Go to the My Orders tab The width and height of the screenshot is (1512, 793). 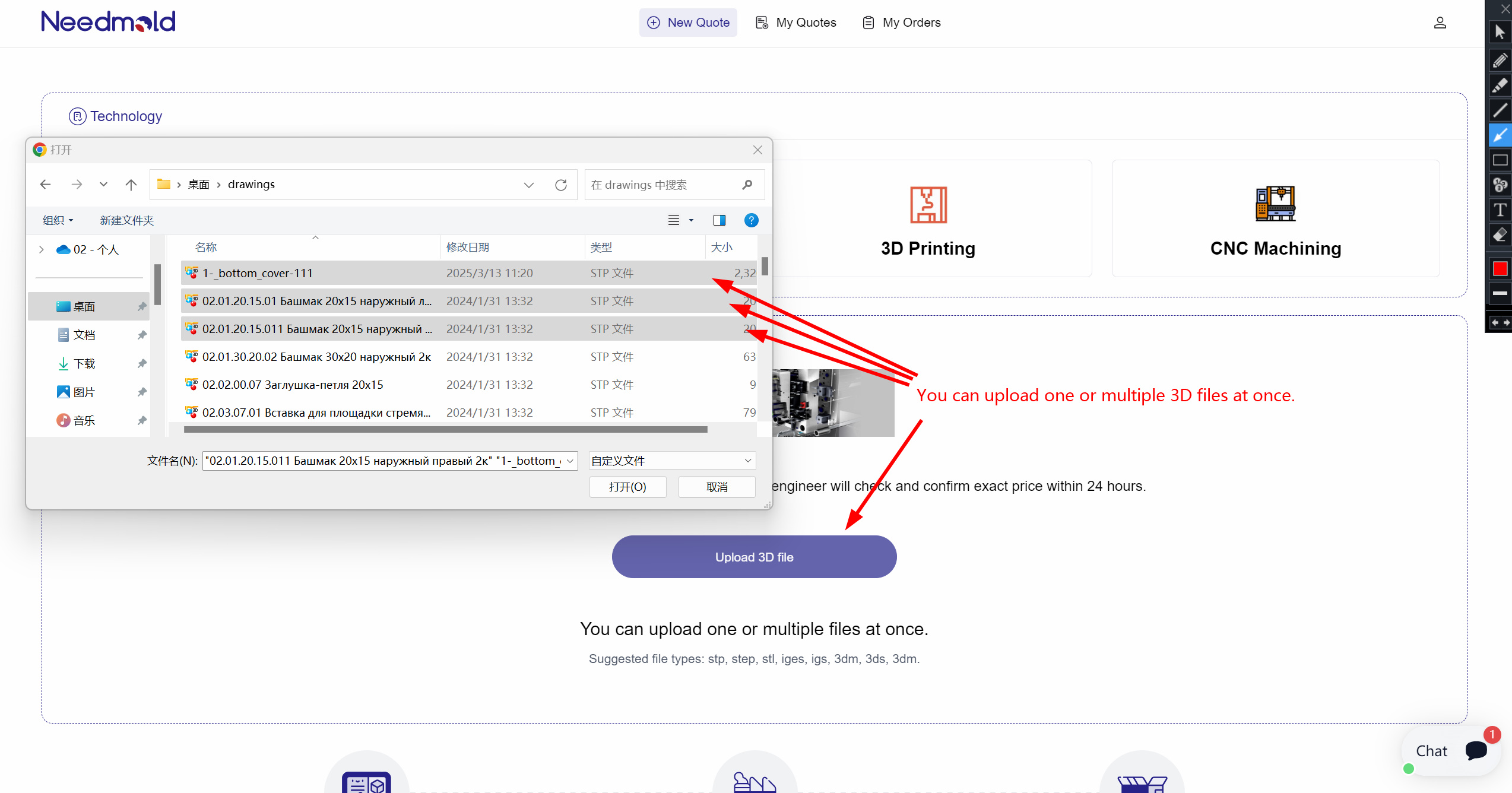click(901, 23)
